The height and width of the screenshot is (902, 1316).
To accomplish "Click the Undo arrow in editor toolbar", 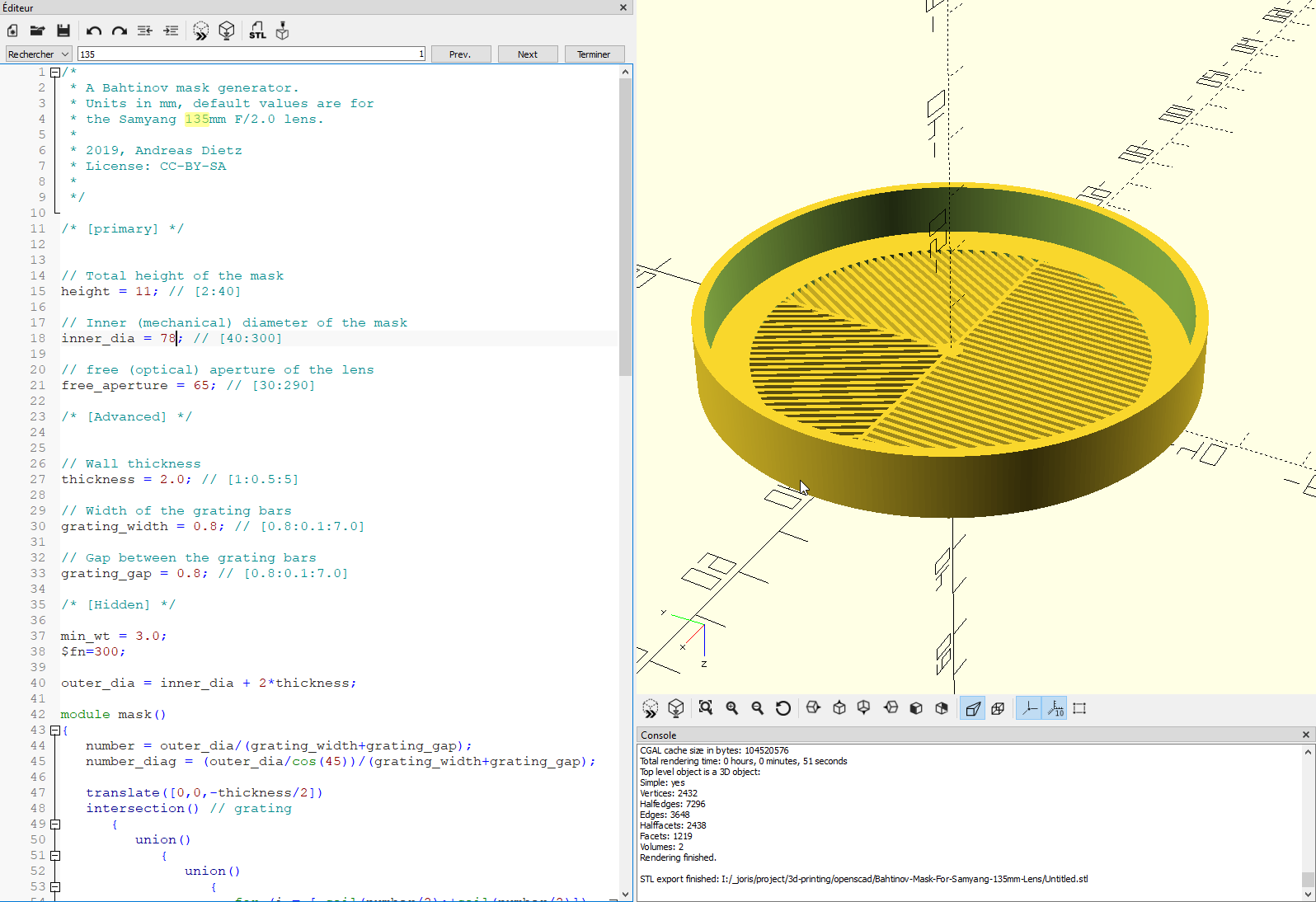I will [94, 31].
